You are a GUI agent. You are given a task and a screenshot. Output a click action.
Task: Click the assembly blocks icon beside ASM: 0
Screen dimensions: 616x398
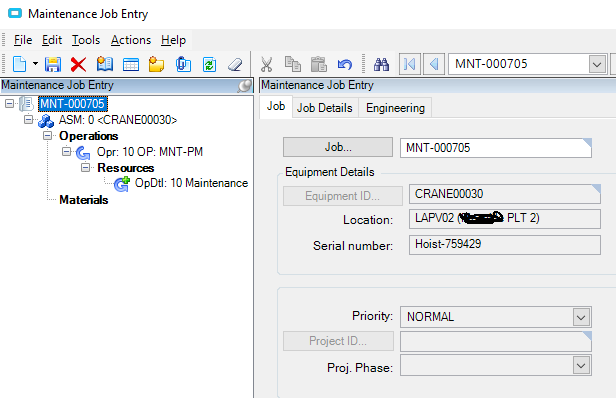(x=46, y=120)
